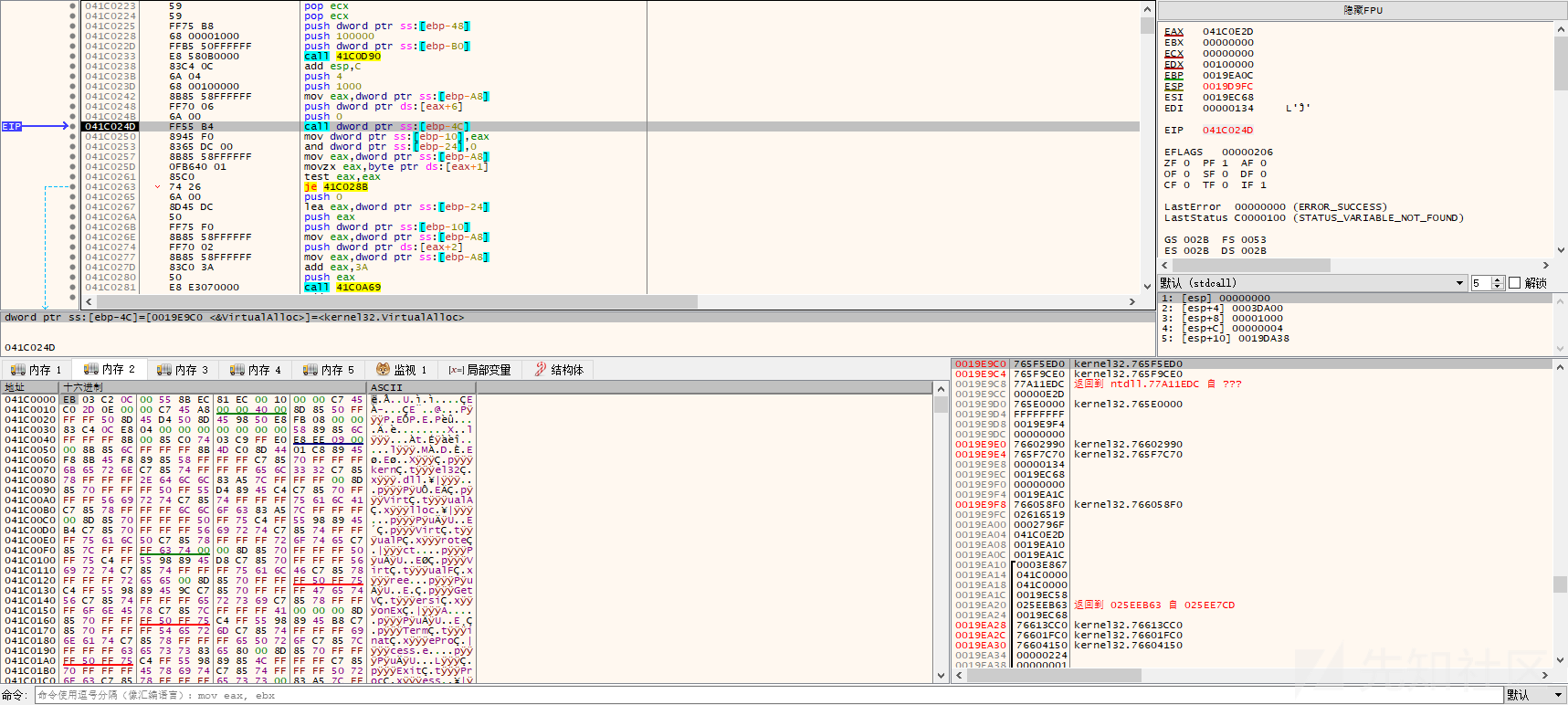Click disassembly horizontal scrollbar left arrow
This screenshot has width=1568, height=705.
(x=89, y=301)
